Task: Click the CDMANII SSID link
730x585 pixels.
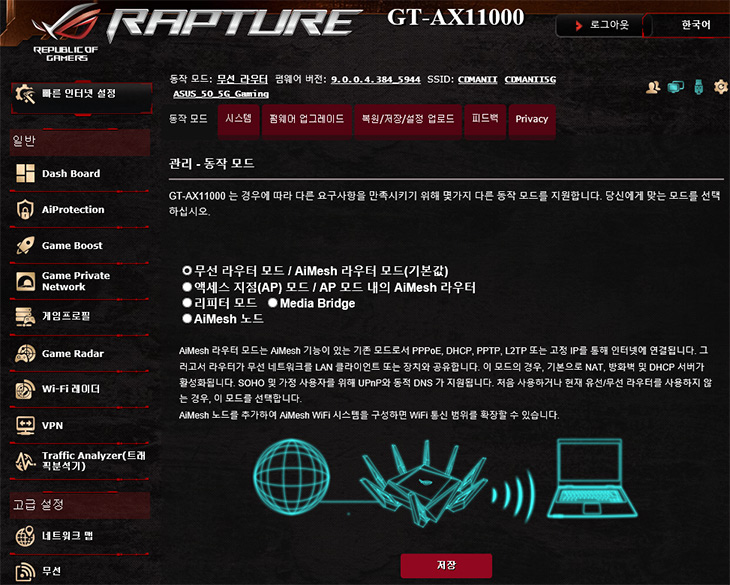Action: (x=477, y=80)
